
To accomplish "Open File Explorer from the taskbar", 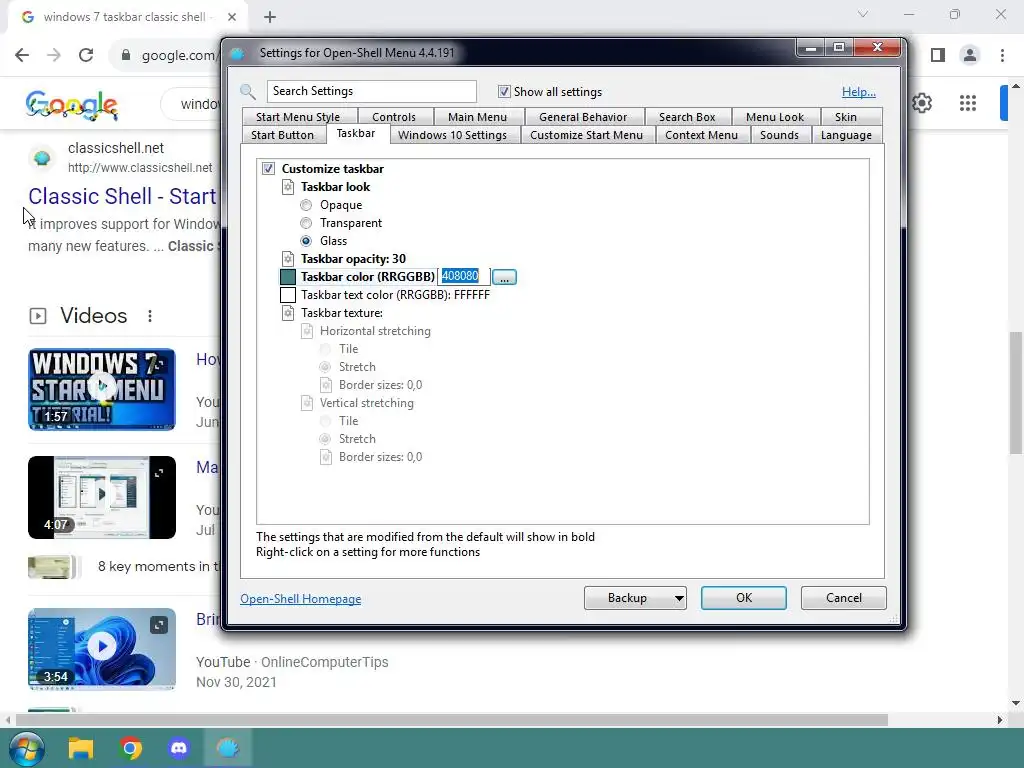I will click(81, 748).
